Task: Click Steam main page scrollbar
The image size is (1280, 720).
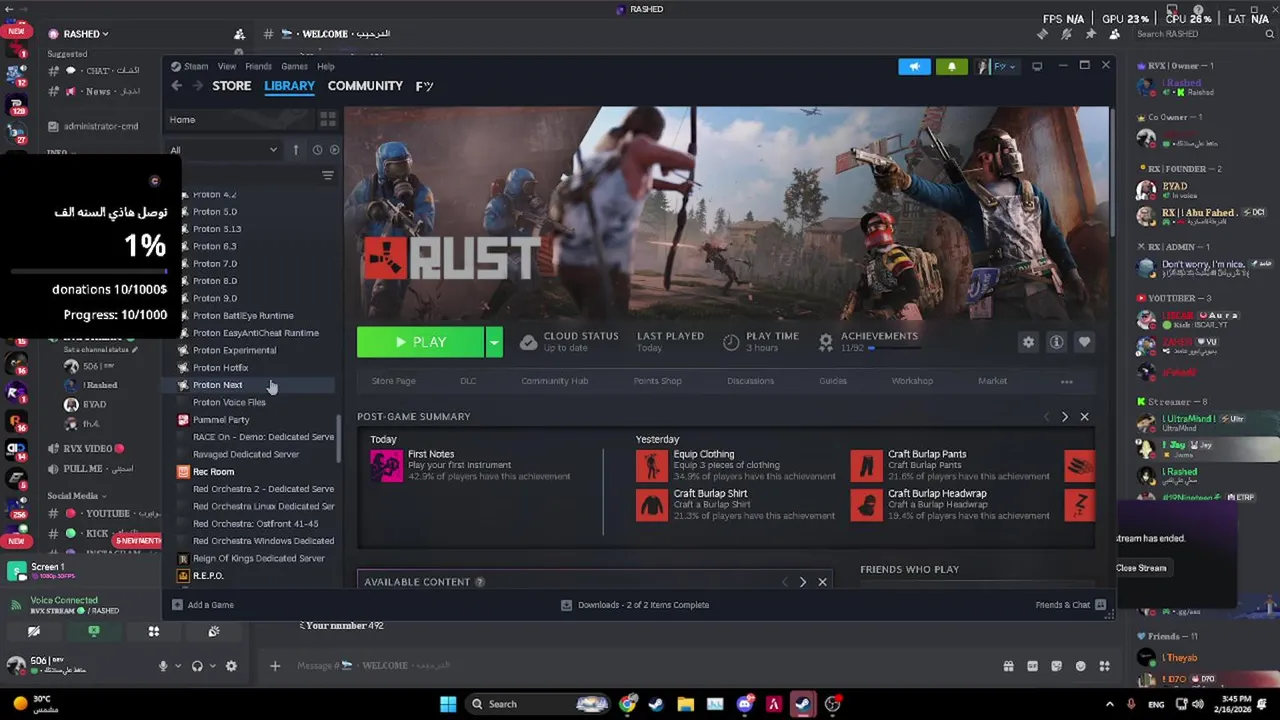Action: click(1112, 172)
